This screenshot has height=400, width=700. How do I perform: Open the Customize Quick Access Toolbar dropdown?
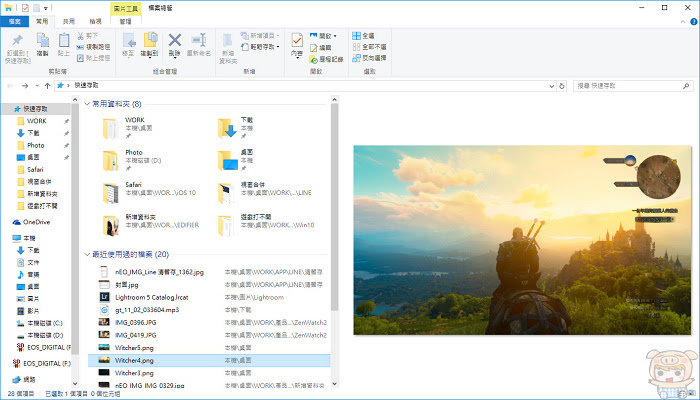46,8
